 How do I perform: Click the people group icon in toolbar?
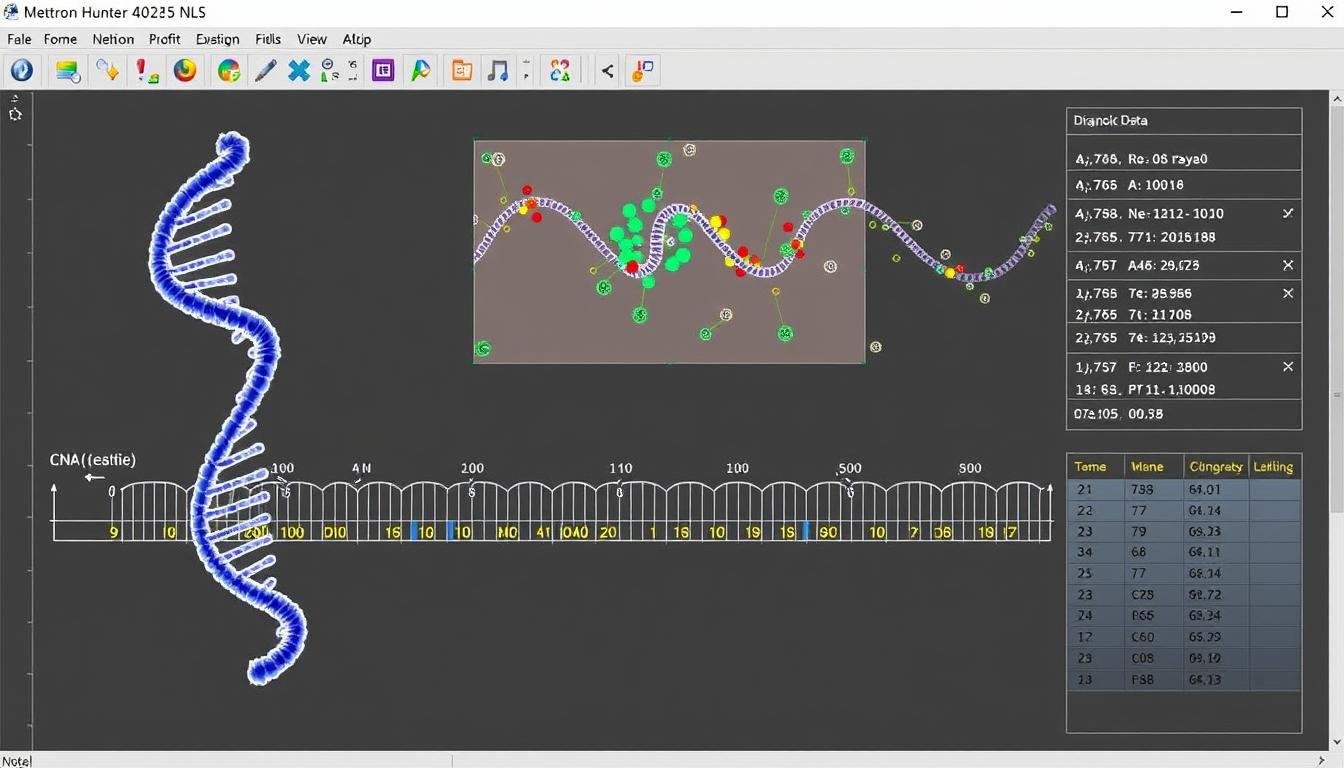pos(560,70)
